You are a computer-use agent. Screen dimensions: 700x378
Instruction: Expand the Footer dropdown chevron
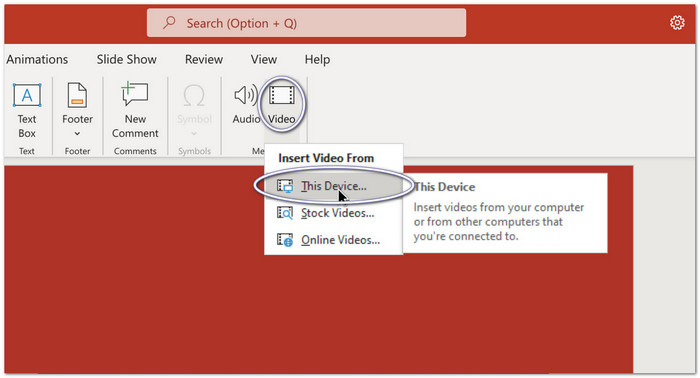point(77,133)
